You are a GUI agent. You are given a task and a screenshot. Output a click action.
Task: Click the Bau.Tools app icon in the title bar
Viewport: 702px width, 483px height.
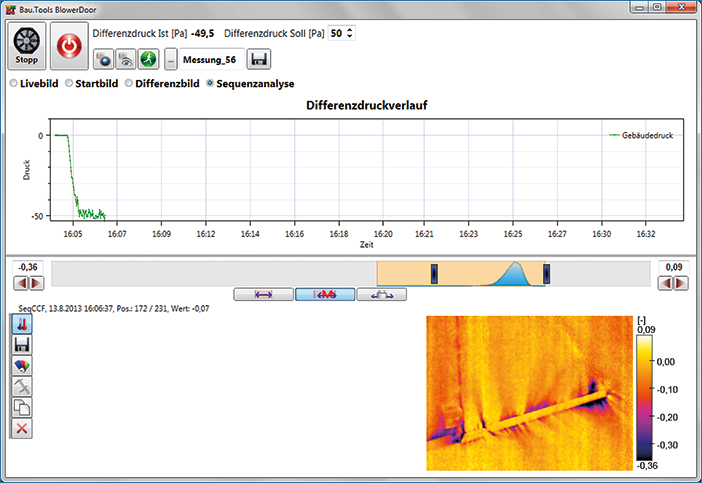[x=10, y=9]
